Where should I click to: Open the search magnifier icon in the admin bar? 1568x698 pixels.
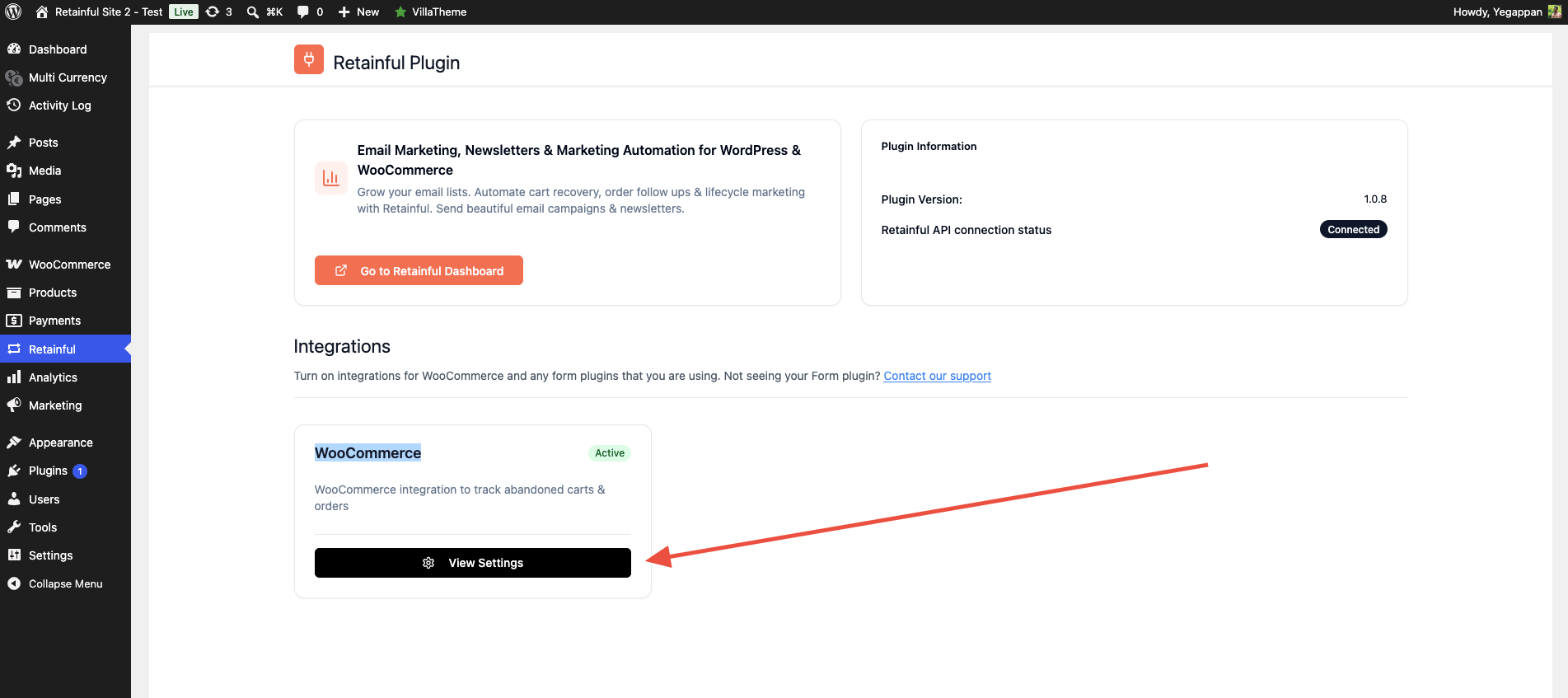point(253,12)
